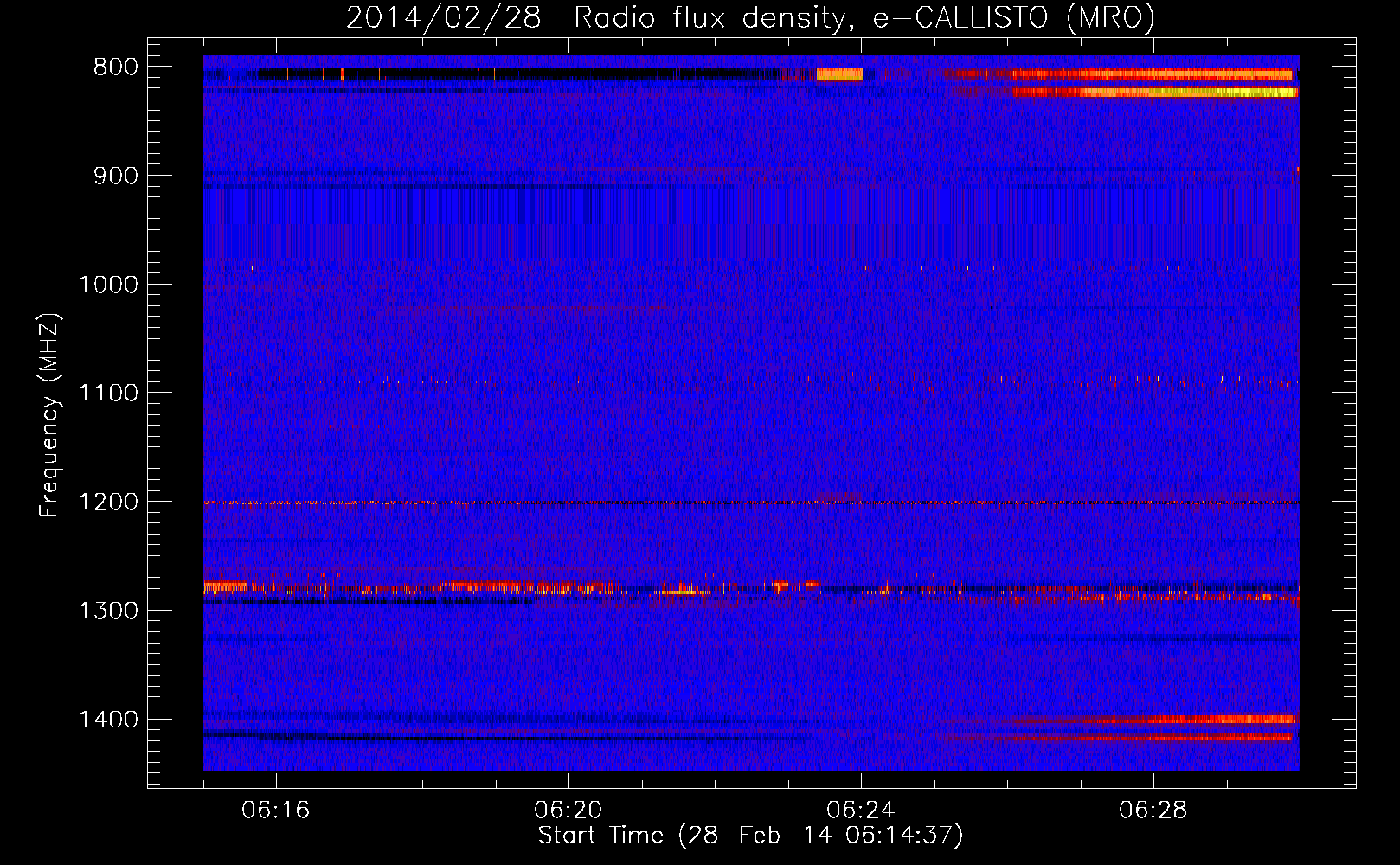Select the 1100 frequency tick label

(108, 394)
